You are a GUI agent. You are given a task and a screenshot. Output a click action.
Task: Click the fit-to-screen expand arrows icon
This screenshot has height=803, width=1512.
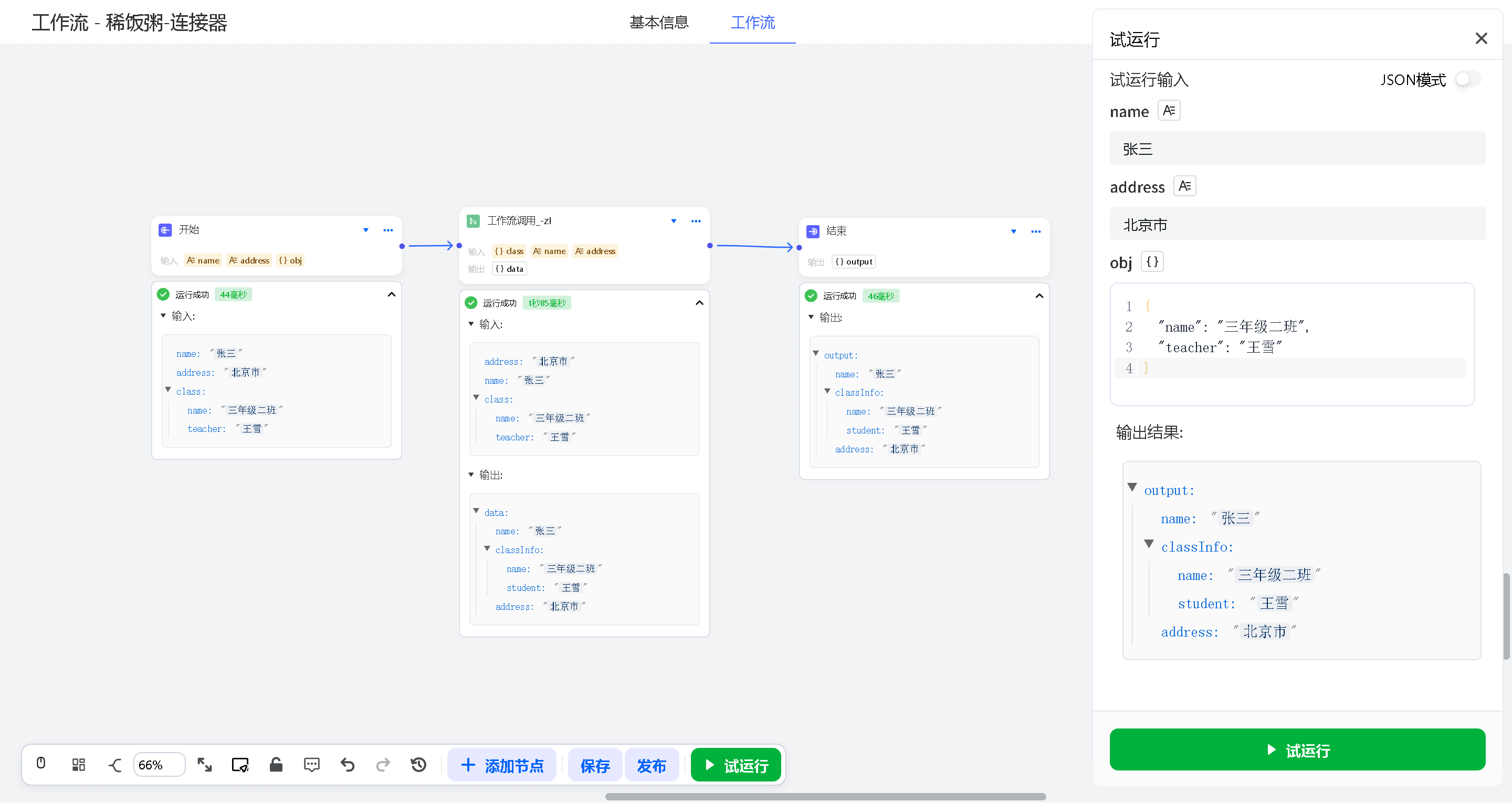click(204, 764)
